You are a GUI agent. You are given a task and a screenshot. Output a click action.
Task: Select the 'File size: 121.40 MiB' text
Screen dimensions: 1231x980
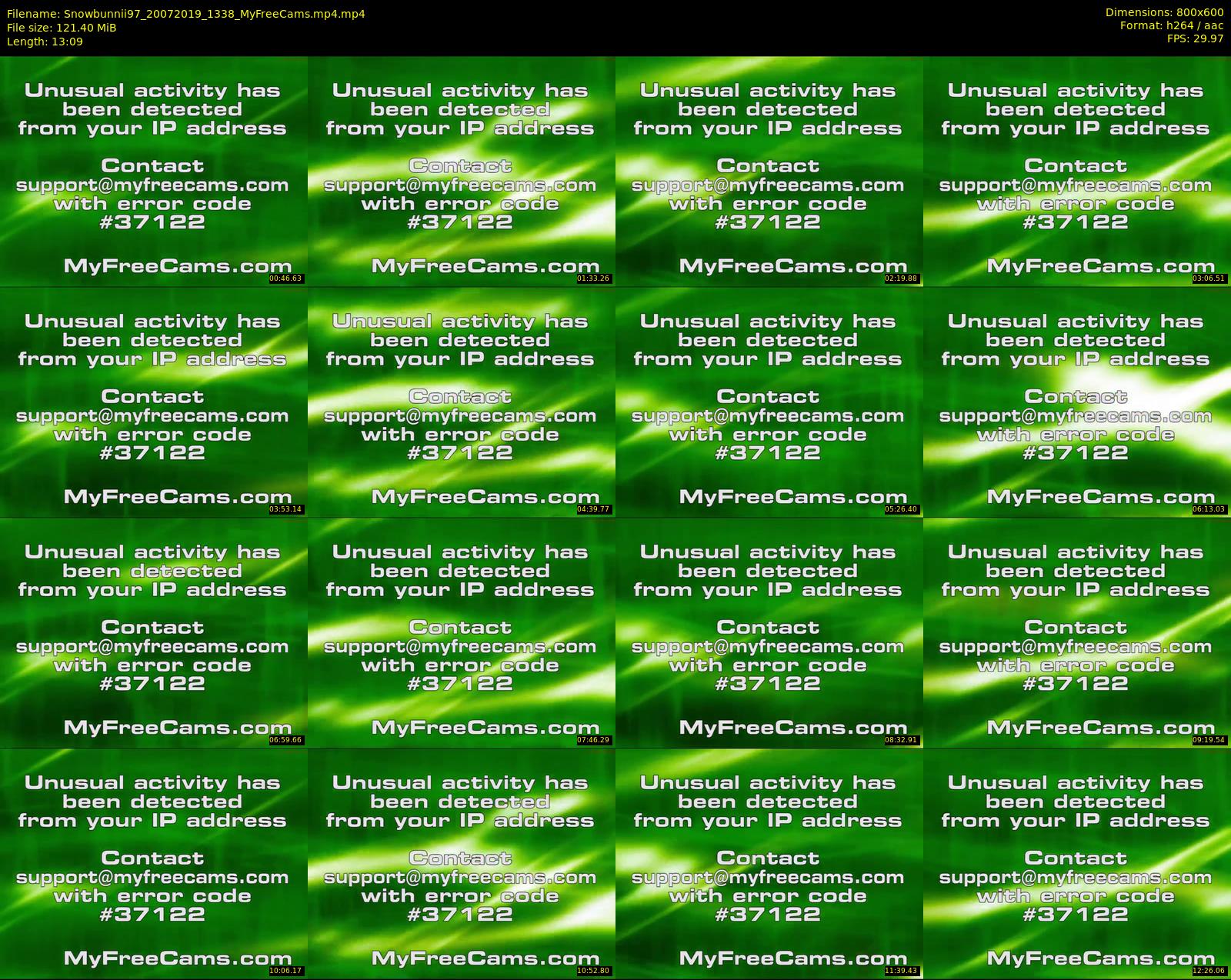62,28
